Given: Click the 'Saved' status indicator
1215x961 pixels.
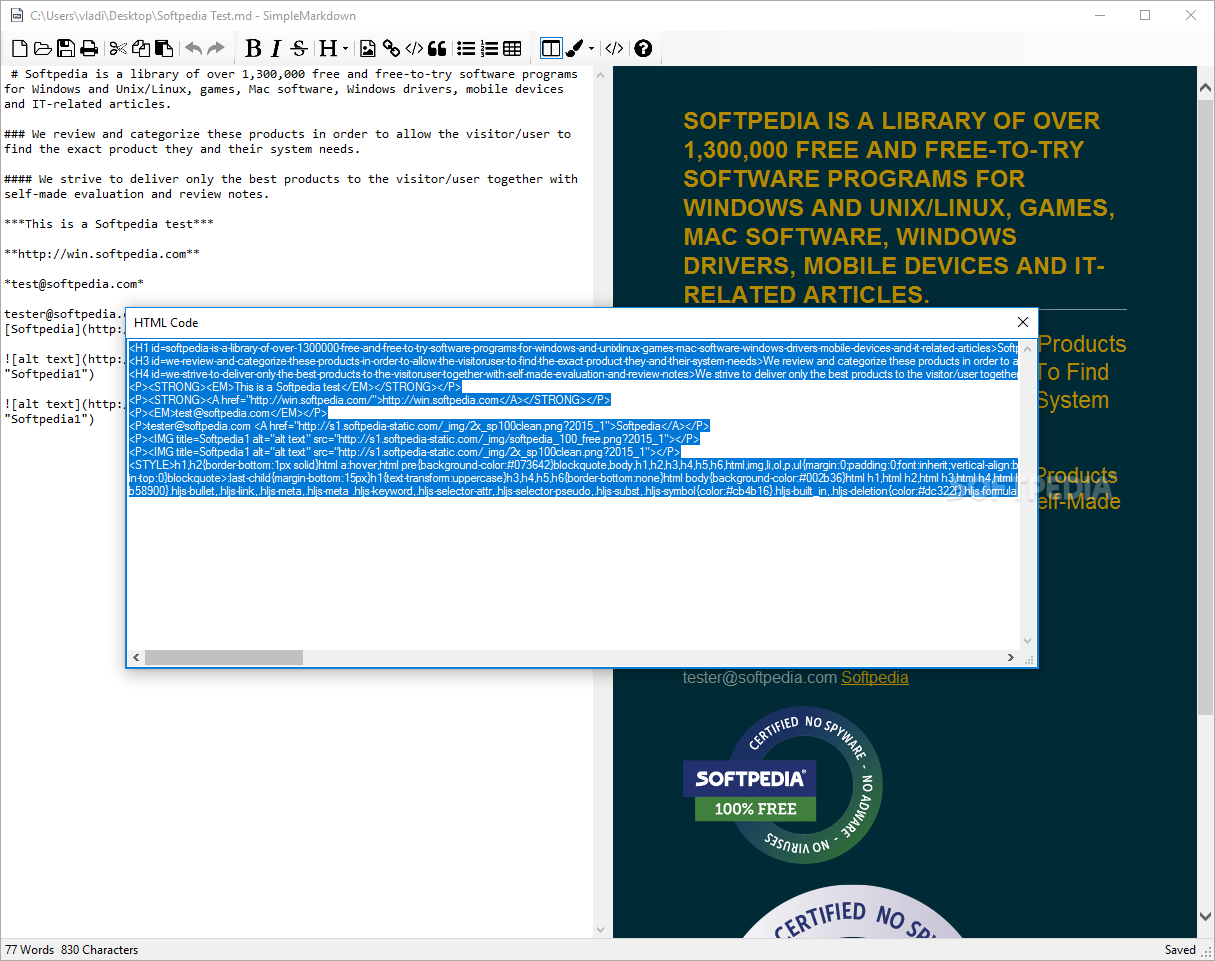Looking at the screenshot, I should pos(1180,950).
